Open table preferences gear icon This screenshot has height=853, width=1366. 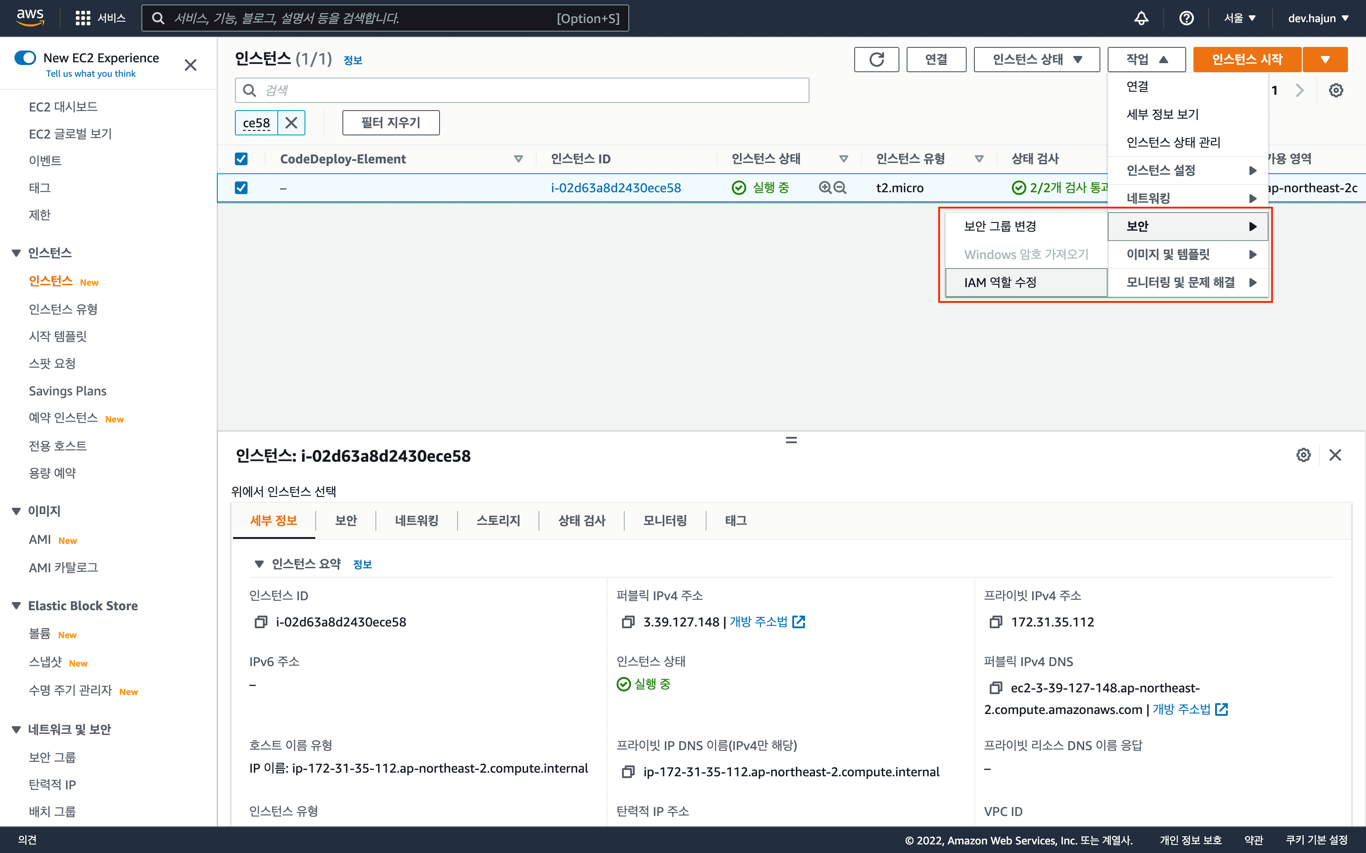(x=1336, y=90)
